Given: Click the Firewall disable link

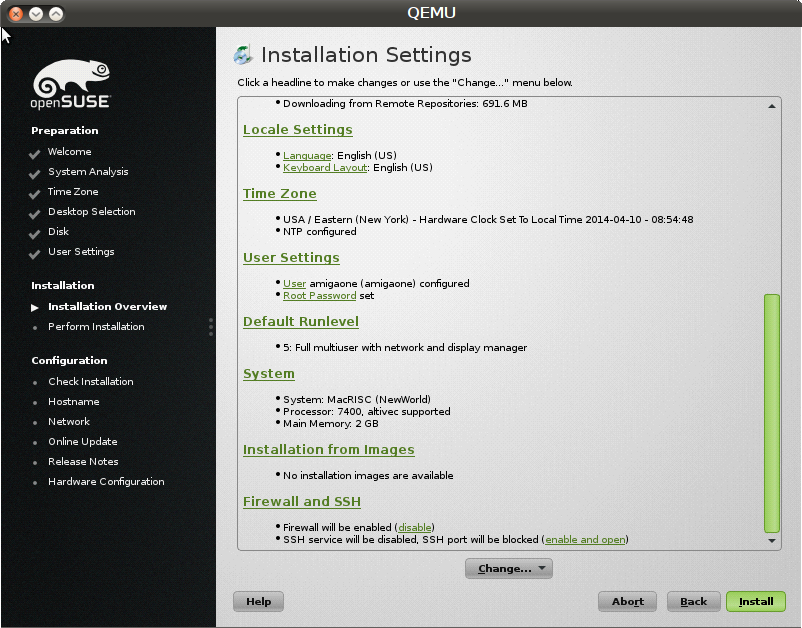Looking at the screenshot, I should 415,527.
